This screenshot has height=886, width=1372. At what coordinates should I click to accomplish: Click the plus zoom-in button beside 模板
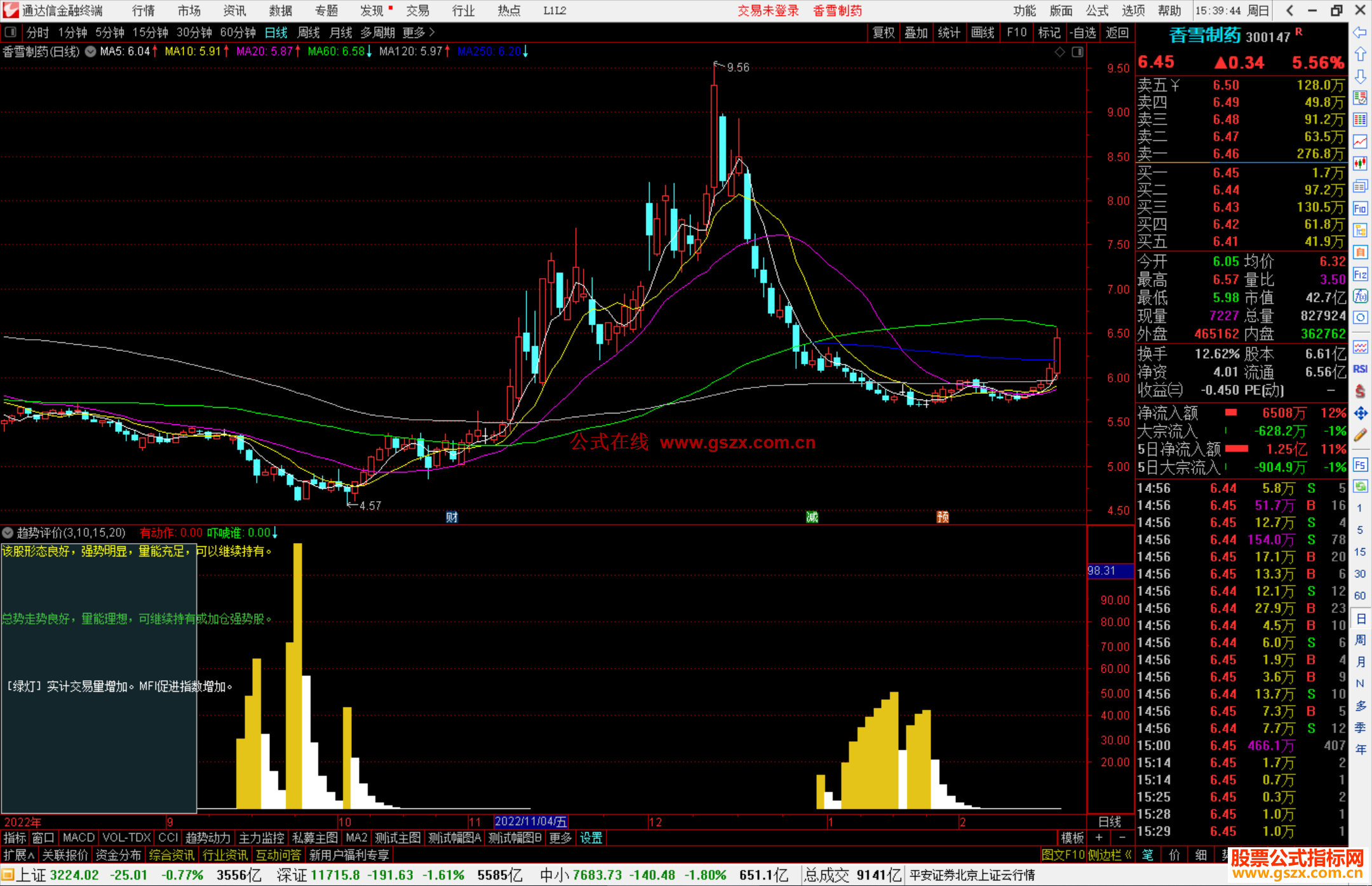[1099, 838]
